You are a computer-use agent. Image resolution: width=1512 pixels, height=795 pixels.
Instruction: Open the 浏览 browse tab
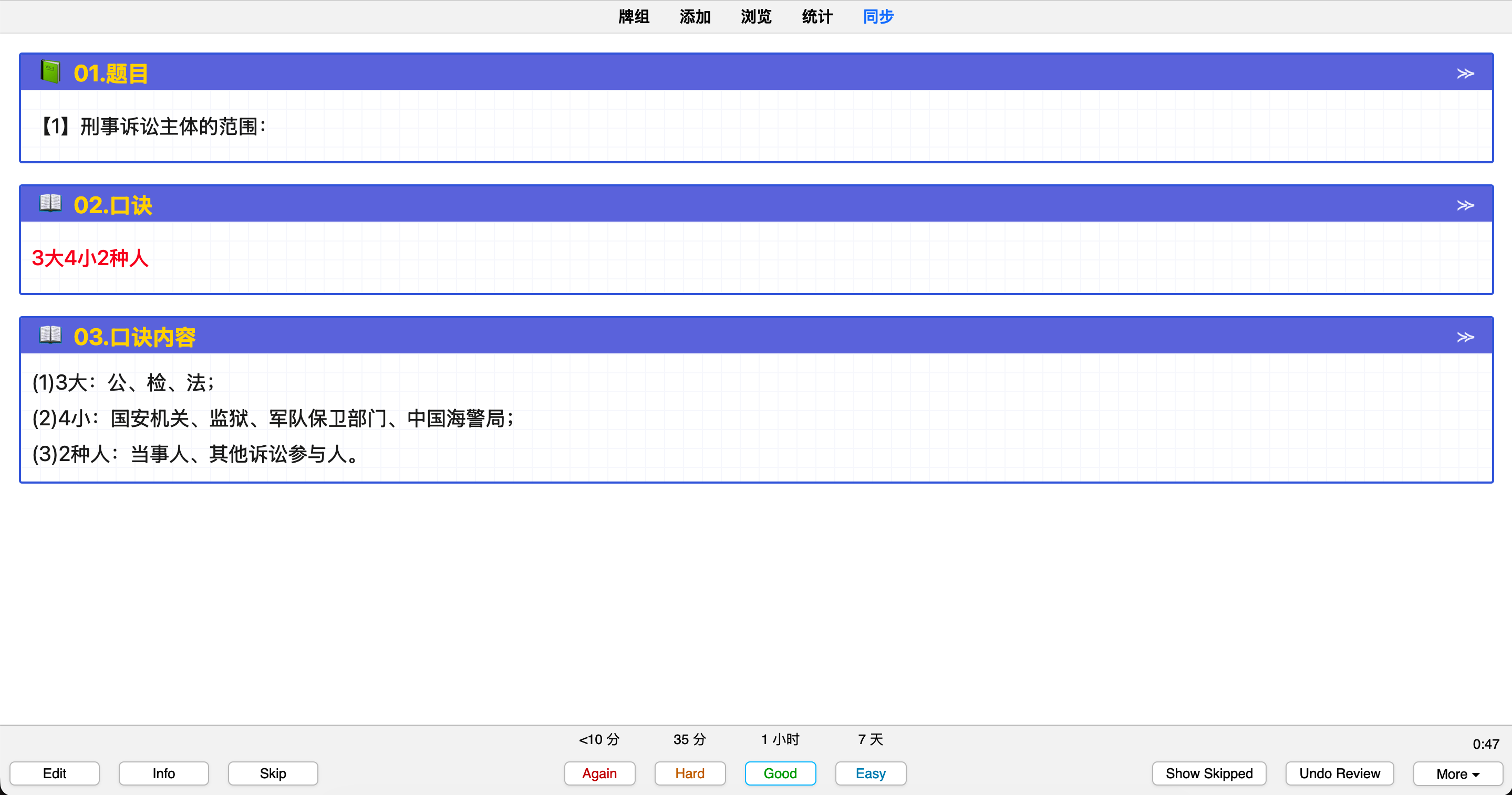[x=756, y=16]
